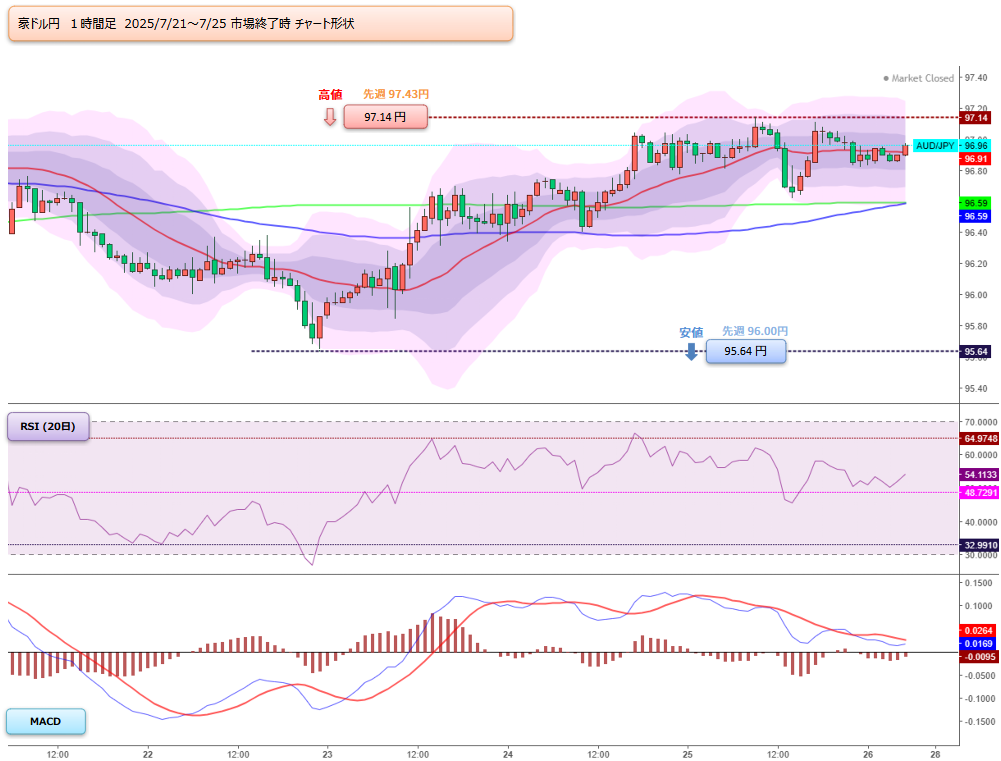1001x761 pixels.
Task: Click the 28 date label on time axis
Action: (x=935, y=754)
